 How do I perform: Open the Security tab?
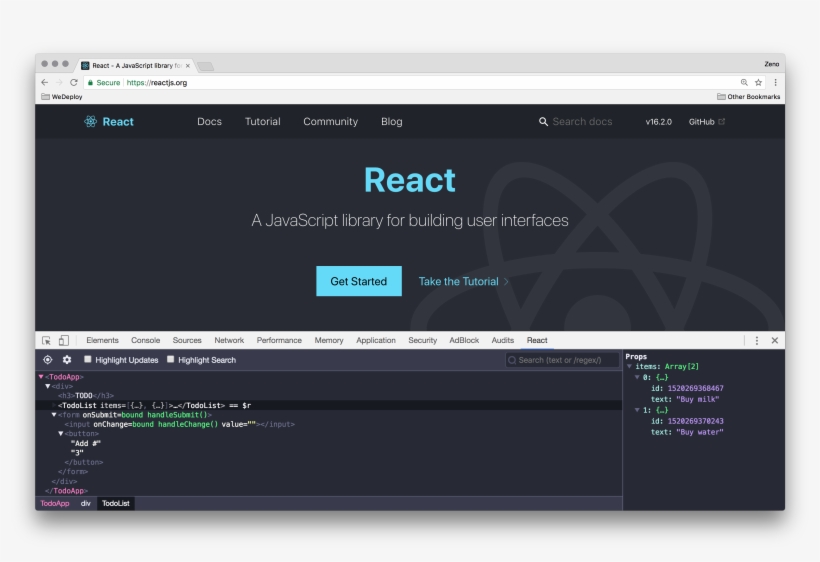pos(423,340)
